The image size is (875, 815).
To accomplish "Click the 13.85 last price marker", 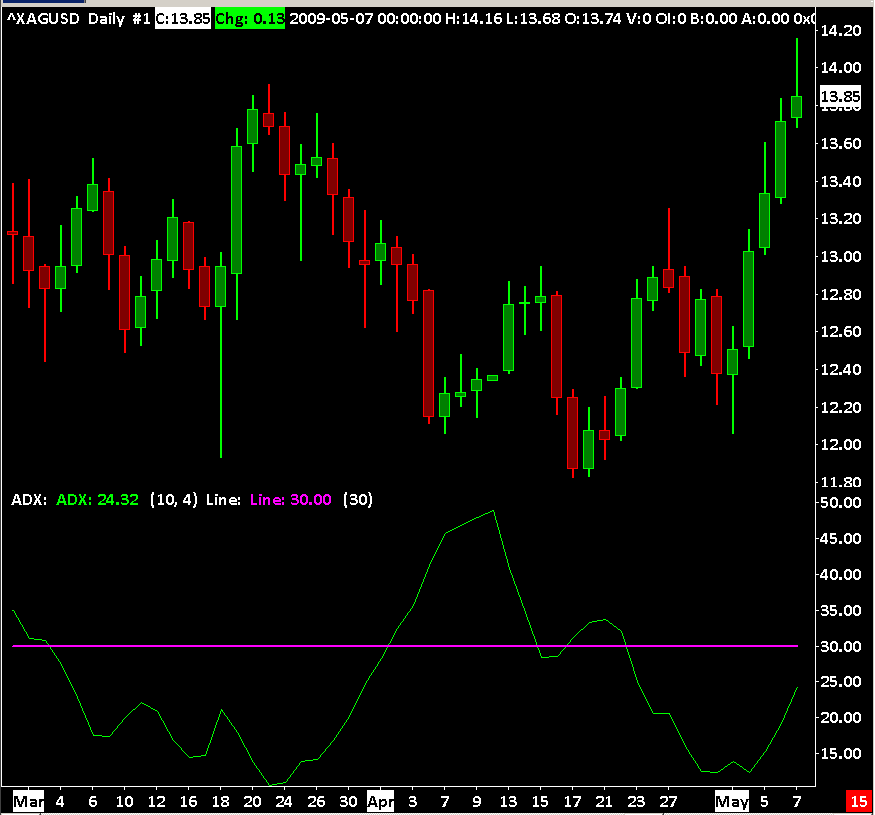I will point(840,97).
